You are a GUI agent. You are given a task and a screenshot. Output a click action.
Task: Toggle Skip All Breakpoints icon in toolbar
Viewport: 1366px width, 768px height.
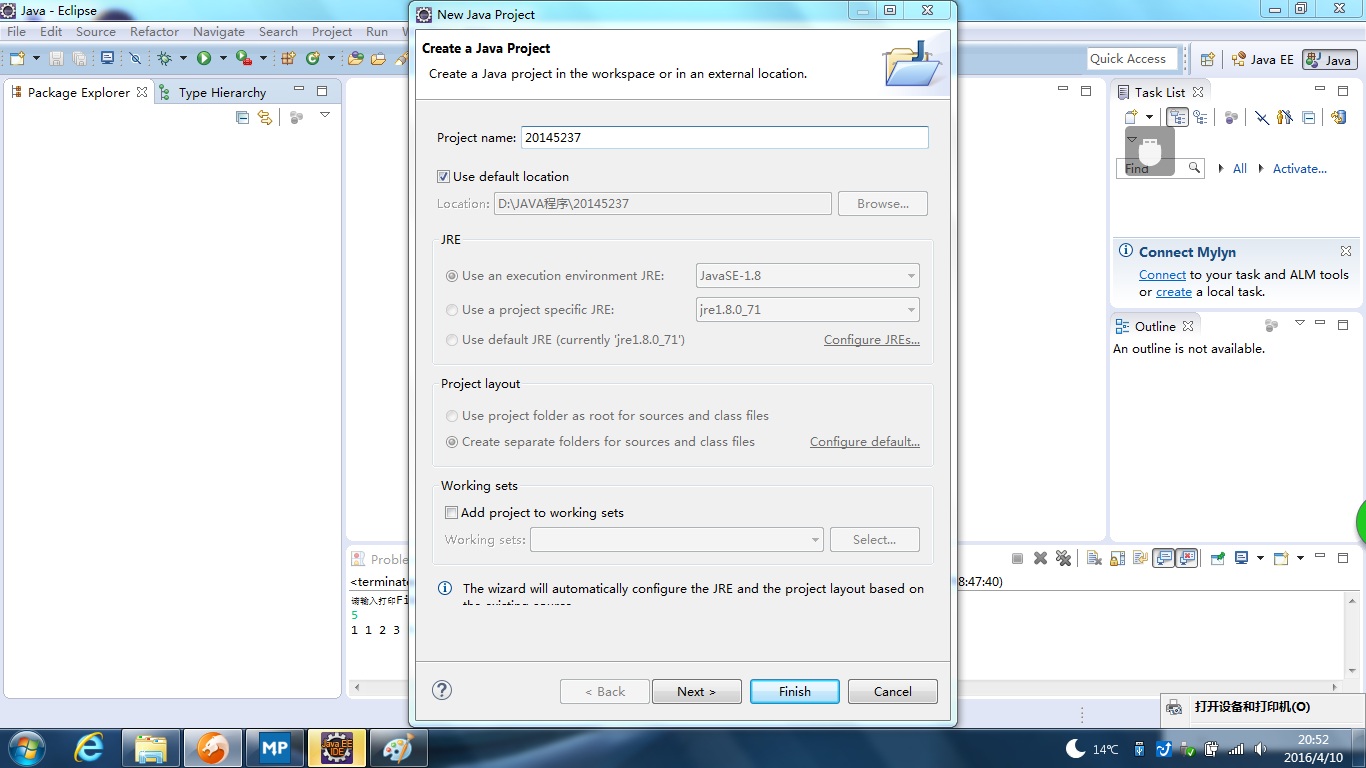coord(135,58)
